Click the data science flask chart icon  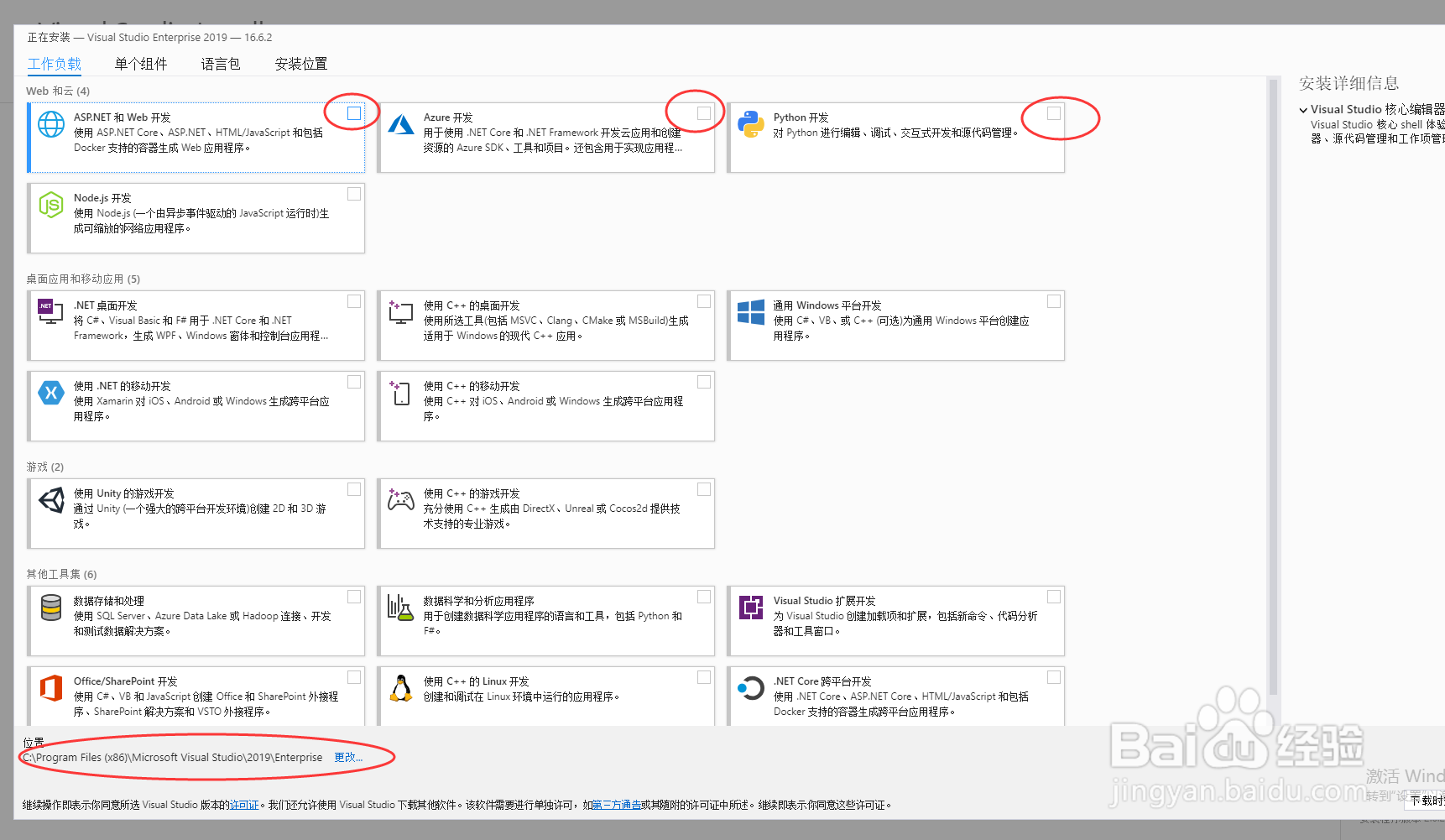400,607
